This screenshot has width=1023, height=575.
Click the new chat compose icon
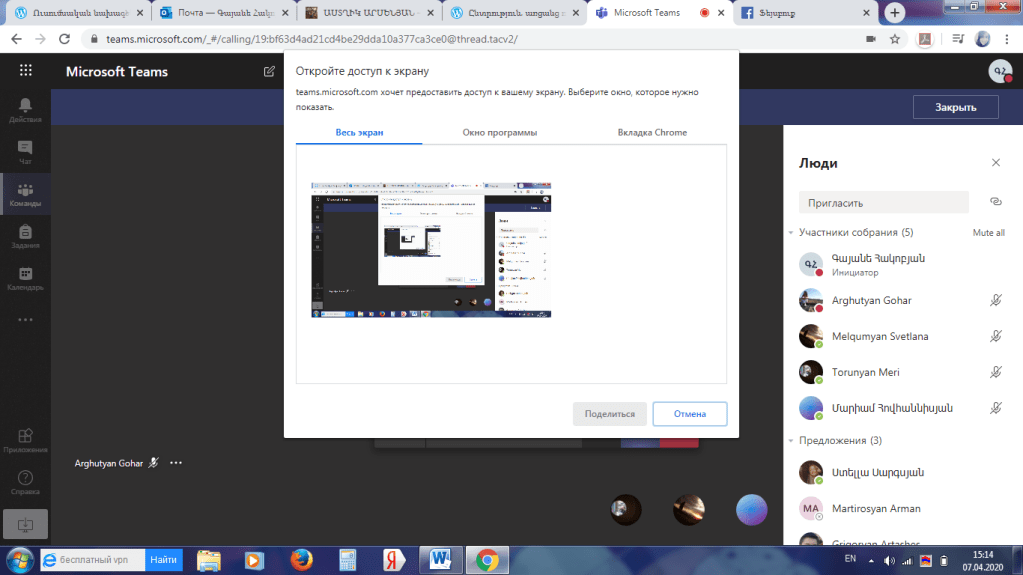(269, 72)
